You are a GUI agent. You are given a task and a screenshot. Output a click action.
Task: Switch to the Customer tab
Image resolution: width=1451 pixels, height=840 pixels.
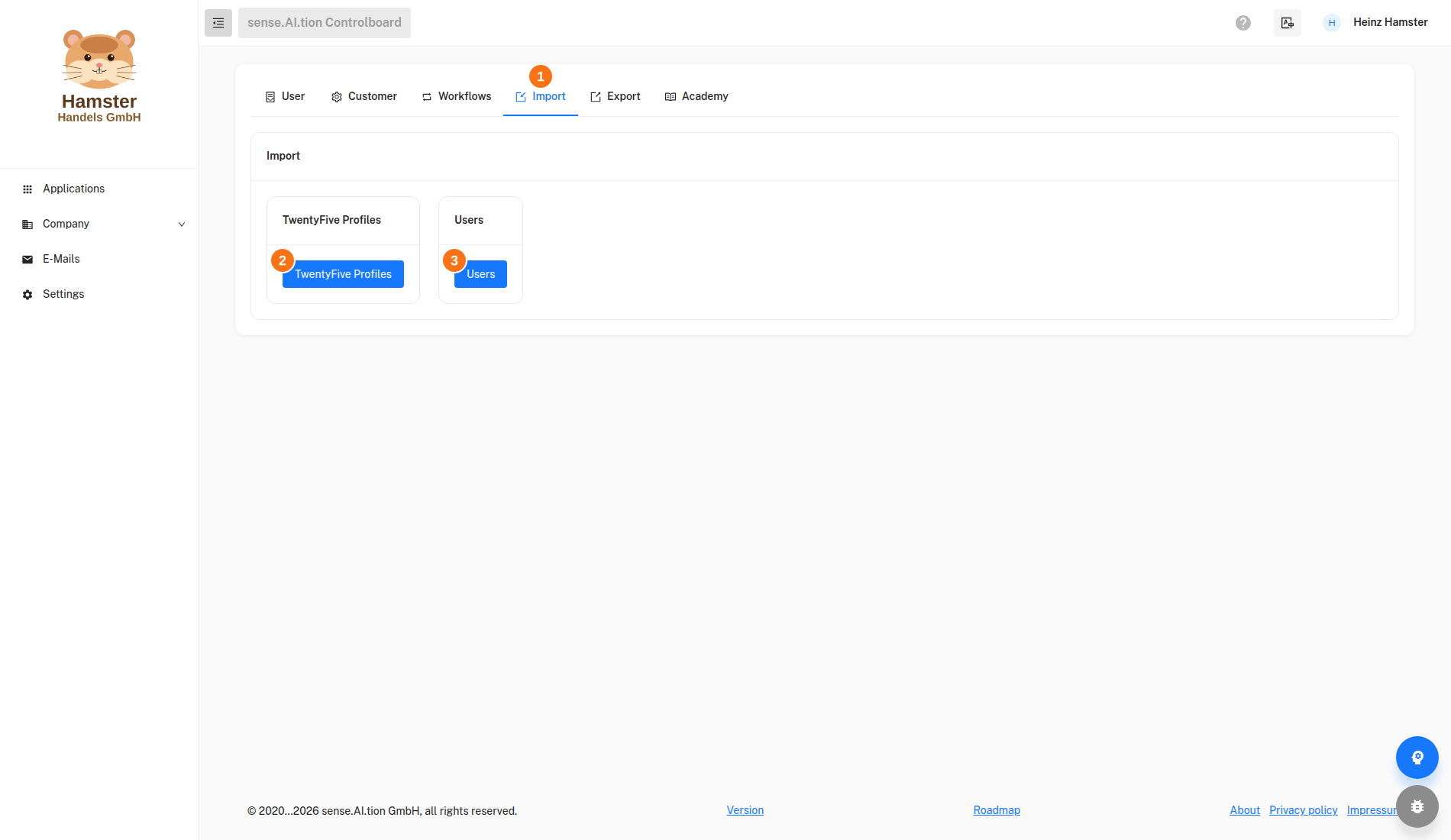click(x=364, y=96)
